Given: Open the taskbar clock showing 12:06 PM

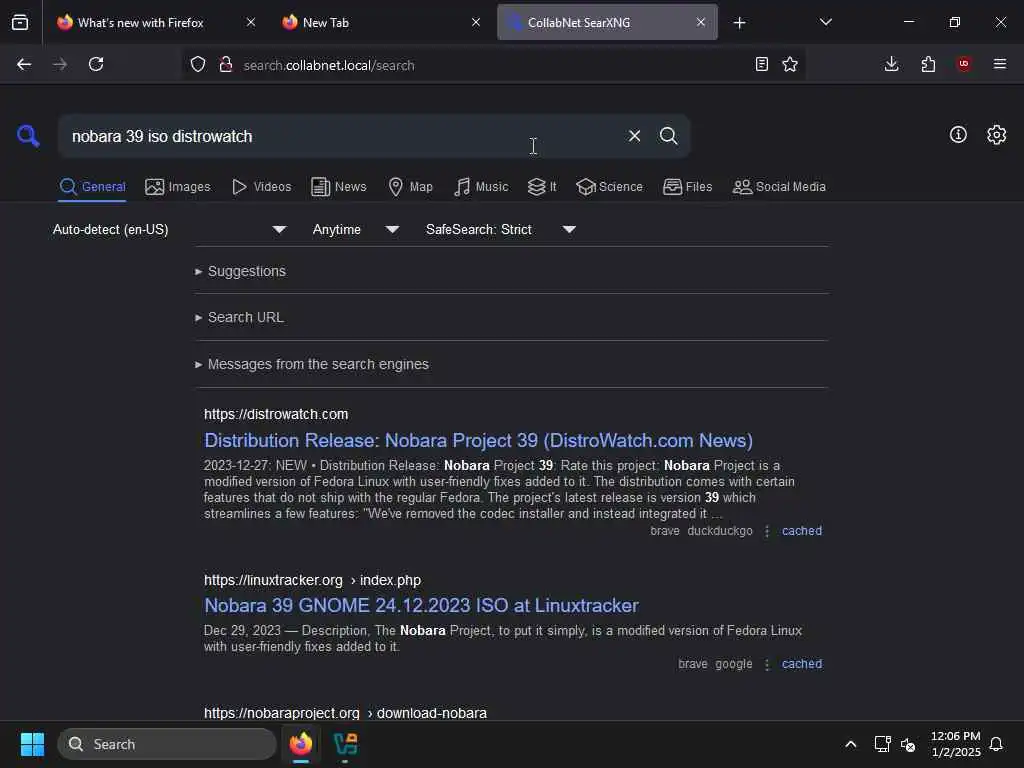Looking at the screenshot, I should [x=955, y=744].
